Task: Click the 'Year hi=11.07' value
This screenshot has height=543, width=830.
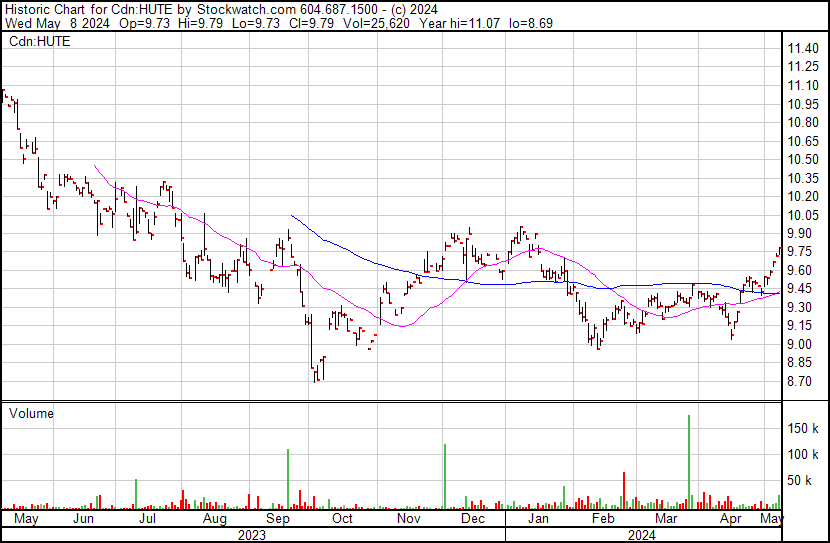Action: 459,23
